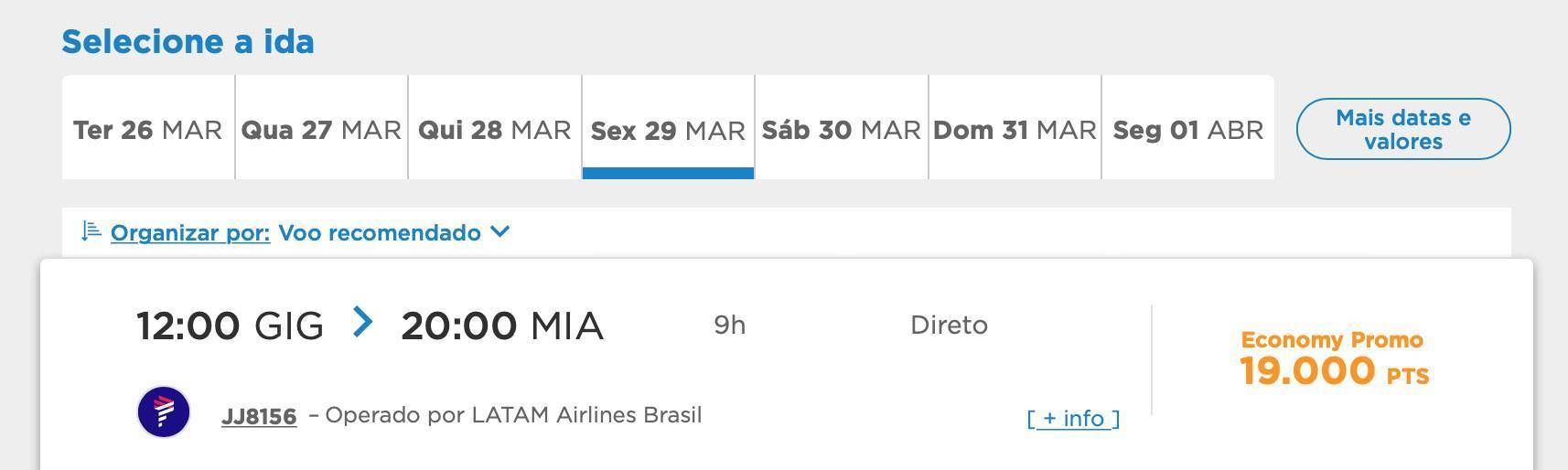Select the Qui 28 MAR date tab
This screenshot has height=470, width=1568.
(495, 127)
